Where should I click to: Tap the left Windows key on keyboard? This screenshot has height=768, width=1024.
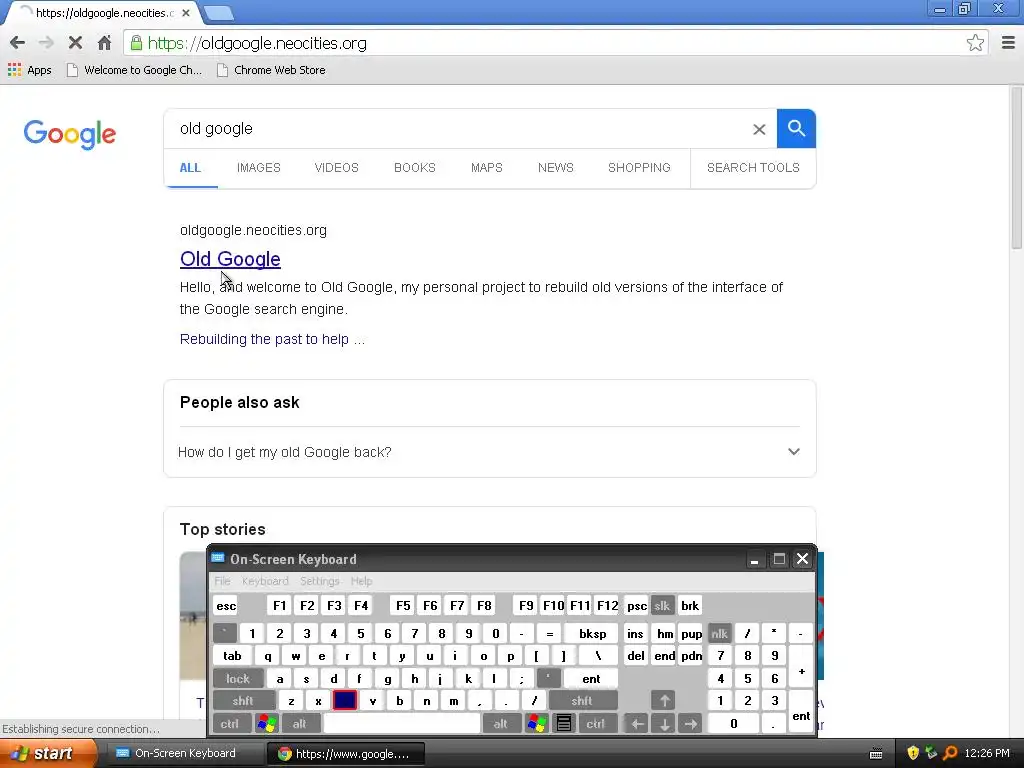266,723
